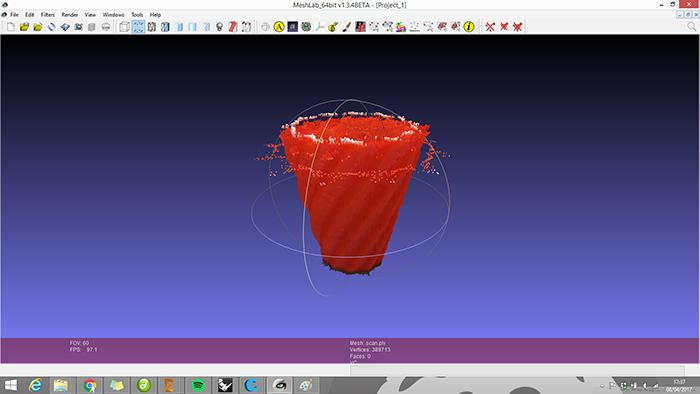The width and height of the screenshot is (700, 394).
Task: Switch to flat shading render mode
Action: coord(192,27)
